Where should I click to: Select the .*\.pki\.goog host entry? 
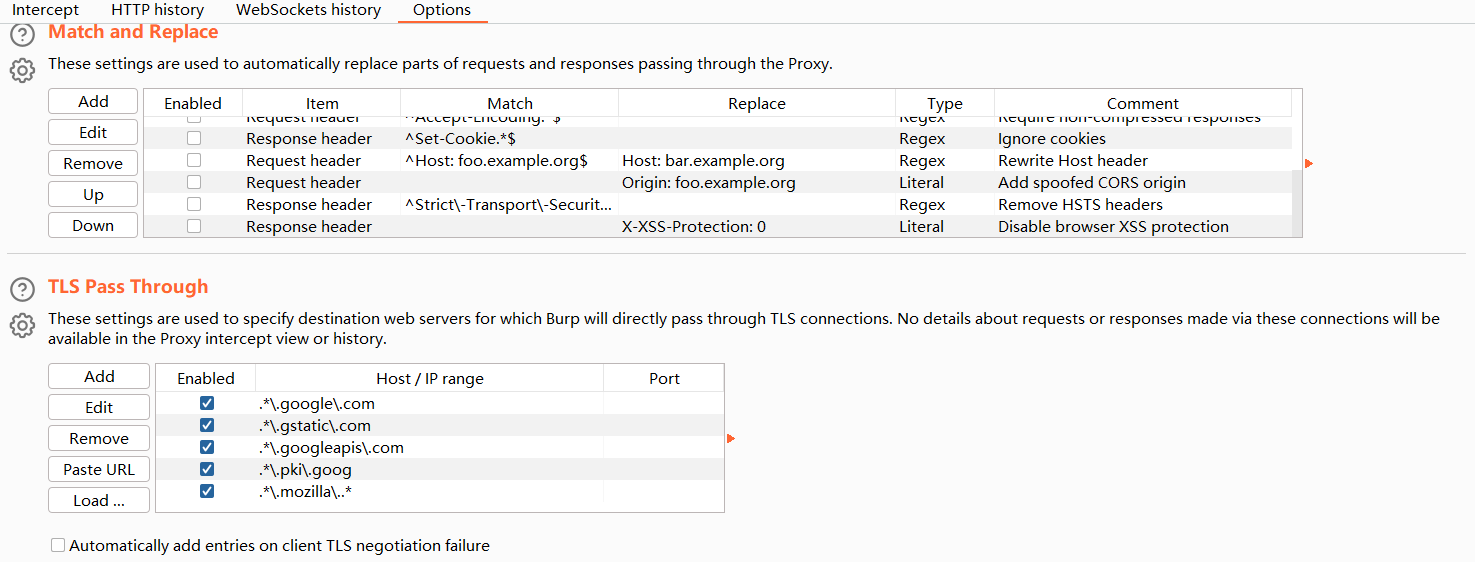430,469
